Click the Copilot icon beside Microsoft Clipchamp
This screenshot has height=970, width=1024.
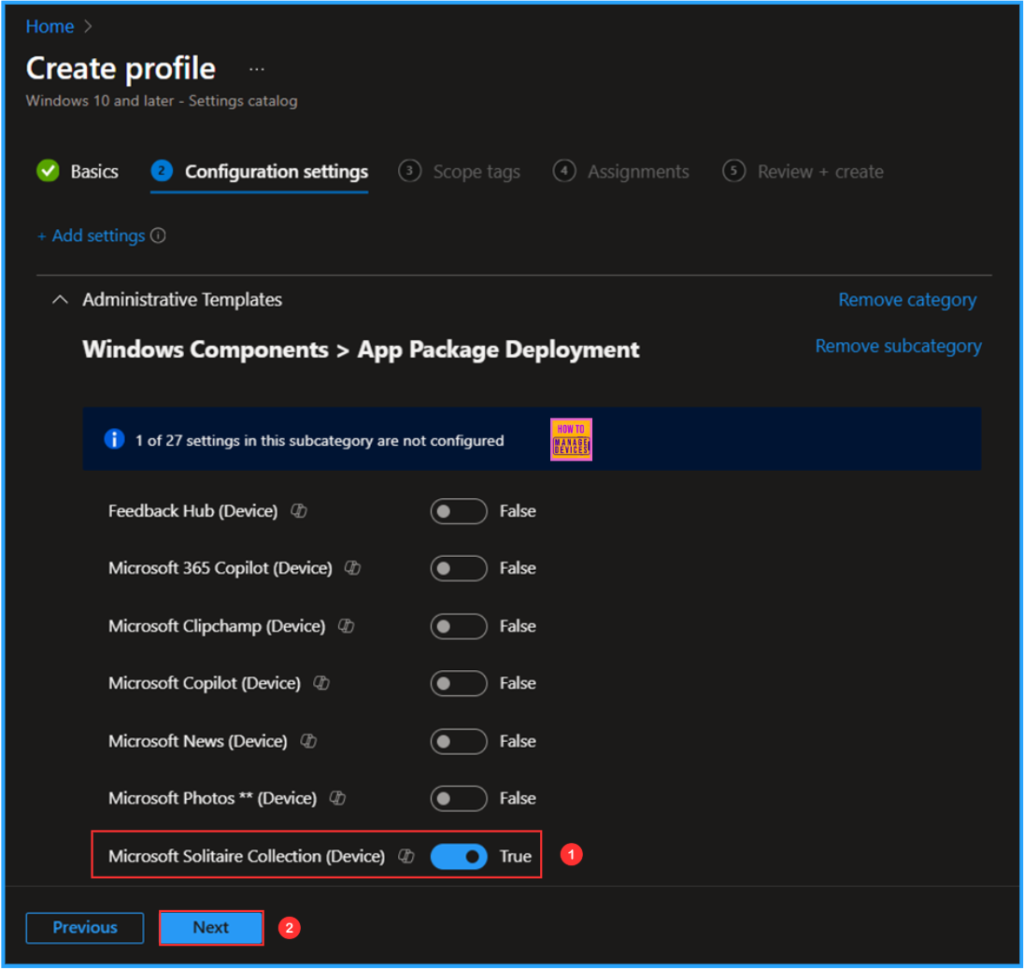(346, 626)
